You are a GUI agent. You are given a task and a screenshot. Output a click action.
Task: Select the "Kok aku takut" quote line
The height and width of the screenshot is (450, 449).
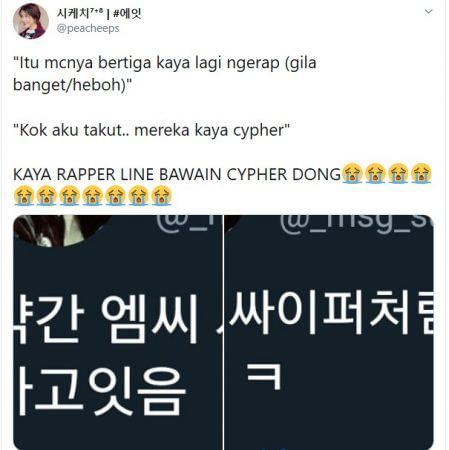click(151, 130)
